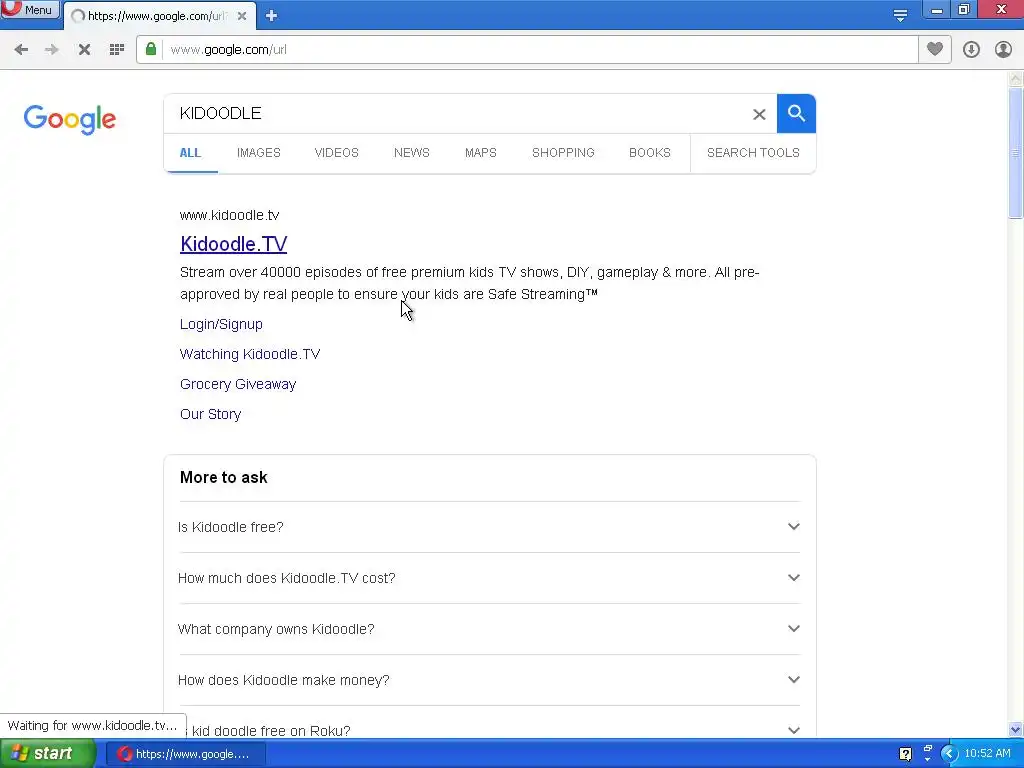This screenshot has width=1024, height=768.
Task: Open the Grocery Giveaway sitelink
Action: (x=238, y=384)
